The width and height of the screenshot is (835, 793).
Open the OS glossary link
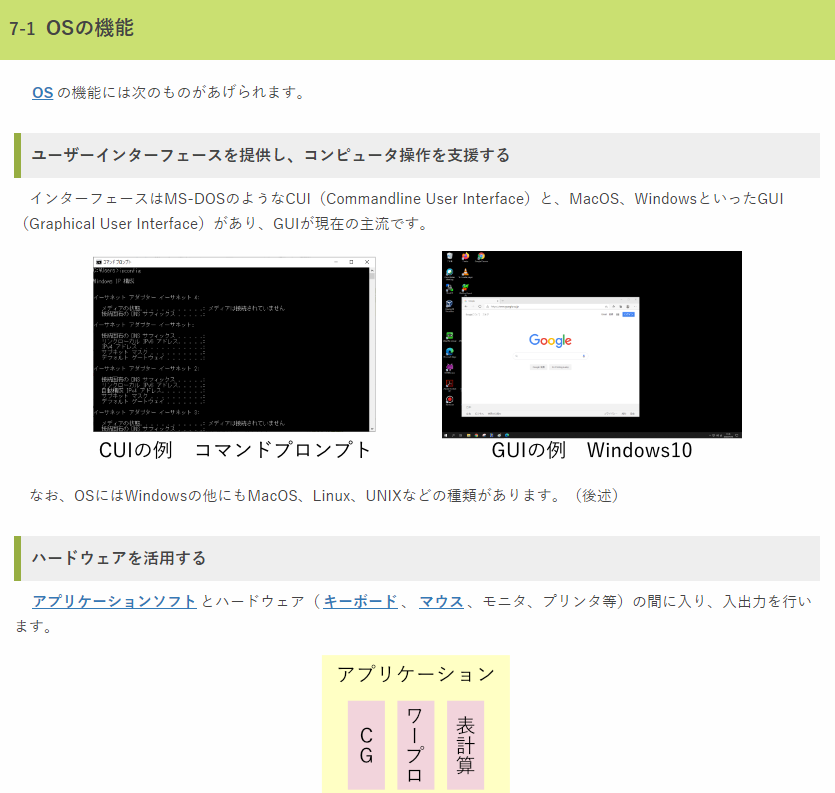coord(42,93)
